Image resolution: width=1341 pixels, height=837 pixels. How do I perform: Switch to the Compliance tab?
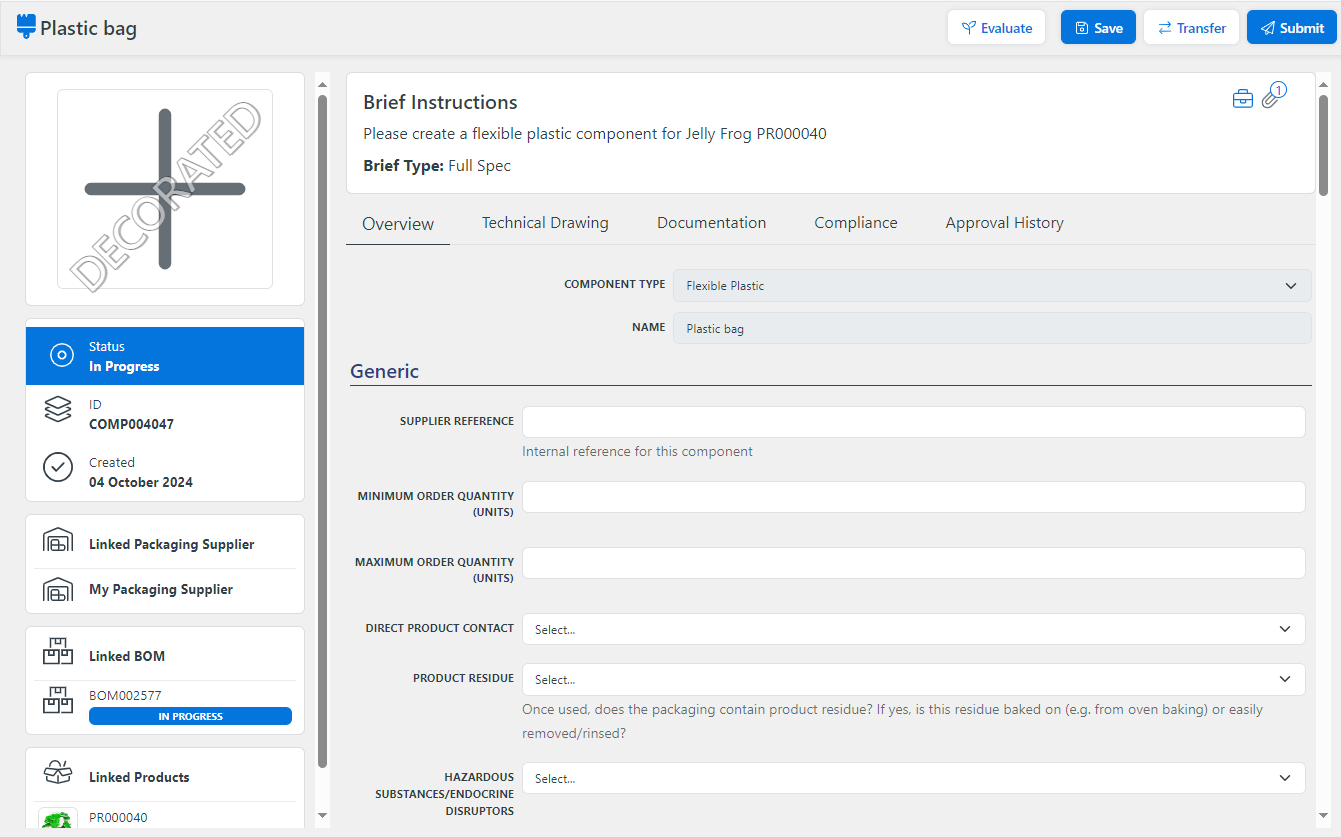pos(855,222)
